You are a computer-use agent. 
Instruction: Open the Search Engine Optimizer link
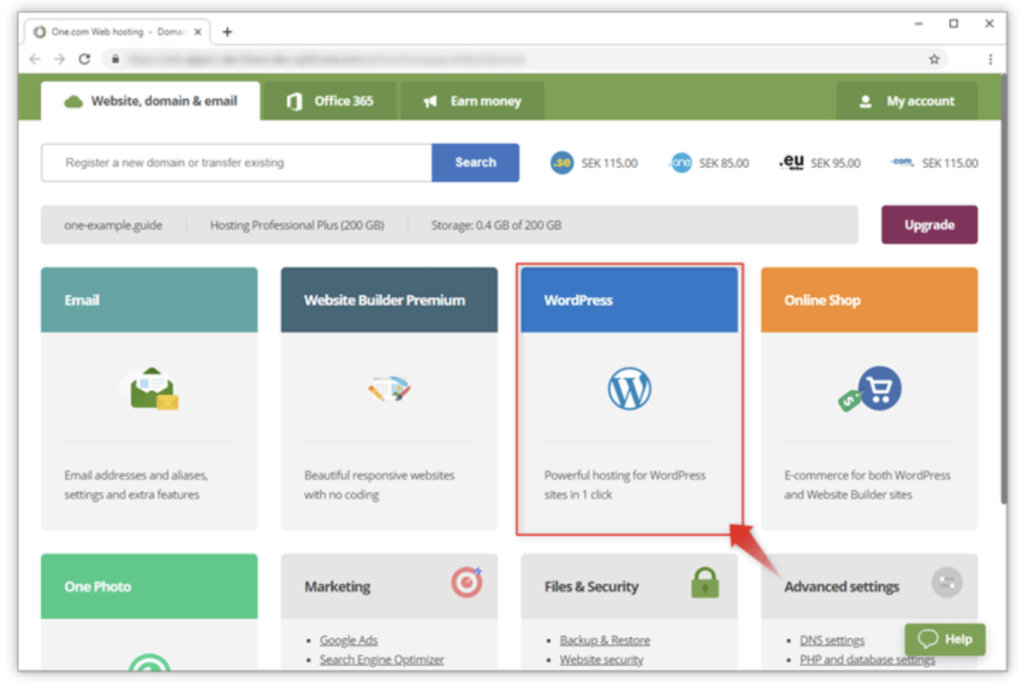coord(382,659)
